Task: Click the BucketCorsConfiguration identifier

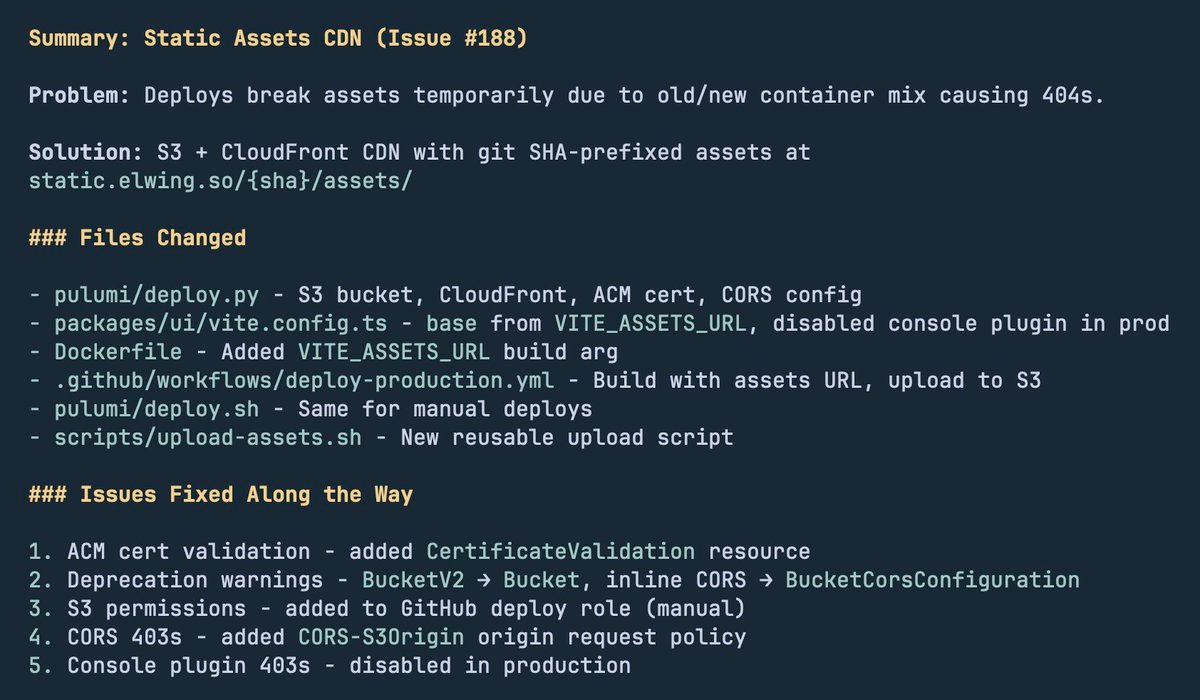Action: click(932, 580)
